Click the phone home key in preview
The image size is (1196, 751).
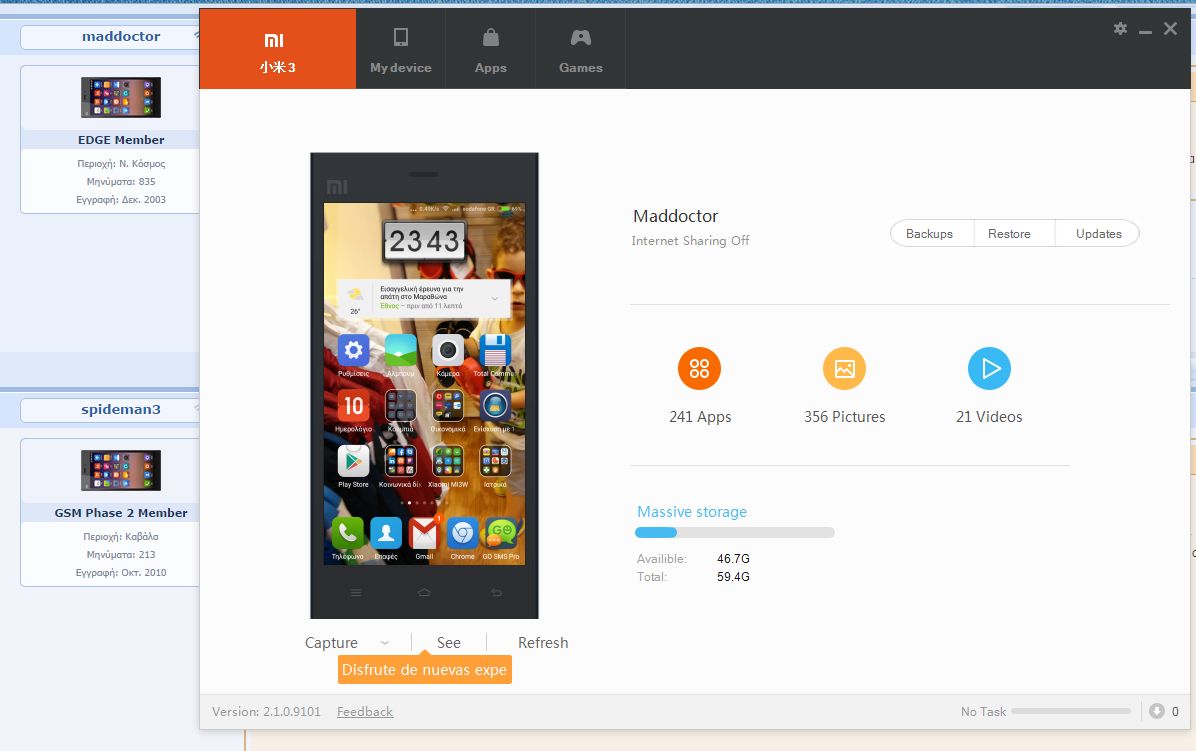coord(424,592)
